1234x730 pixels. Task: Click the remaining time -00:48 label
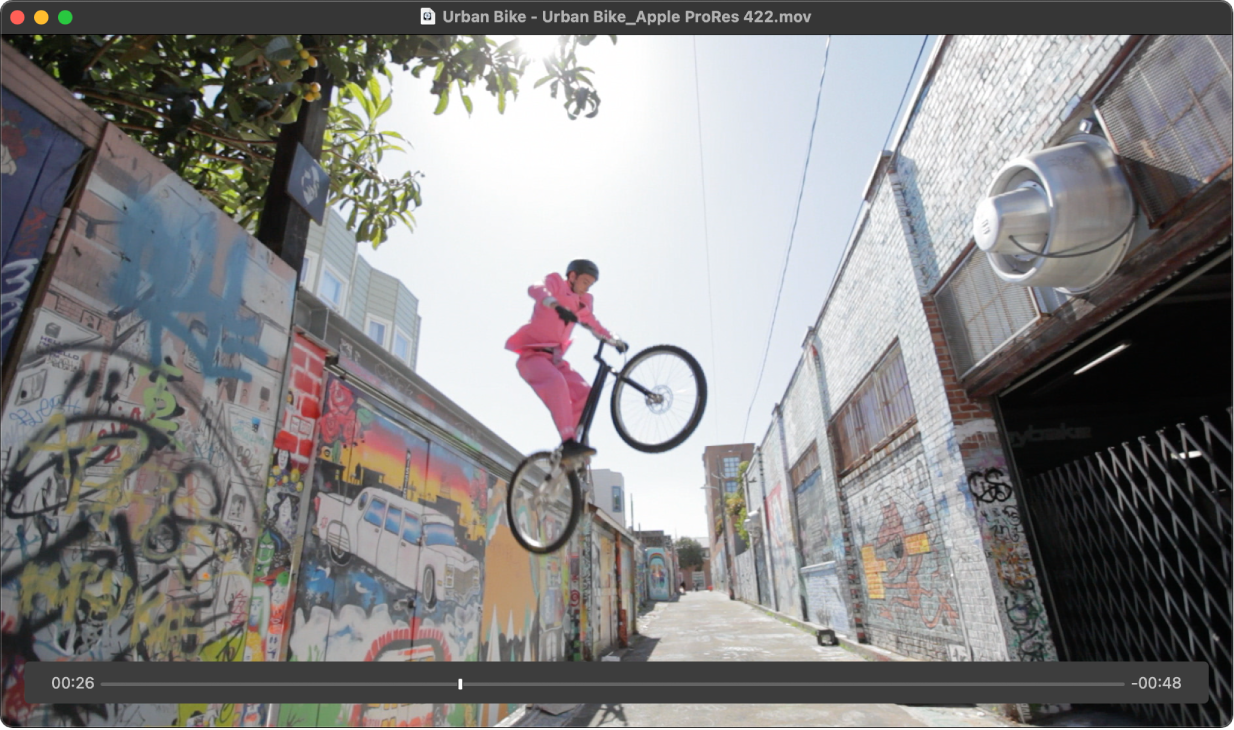[x=1156, y=684]
